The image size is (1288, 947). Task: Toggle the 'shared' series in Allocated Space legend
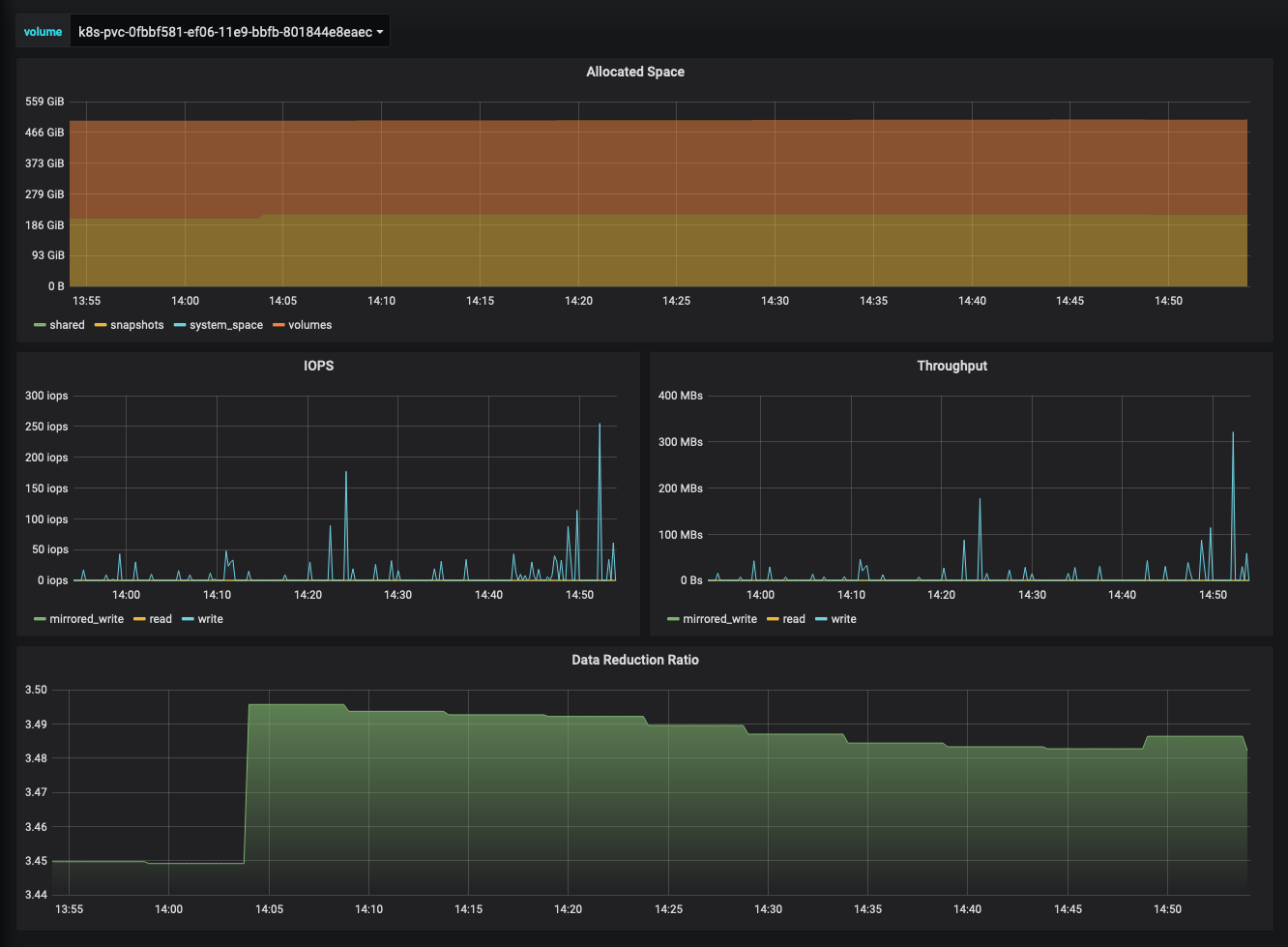pos(67,325)
